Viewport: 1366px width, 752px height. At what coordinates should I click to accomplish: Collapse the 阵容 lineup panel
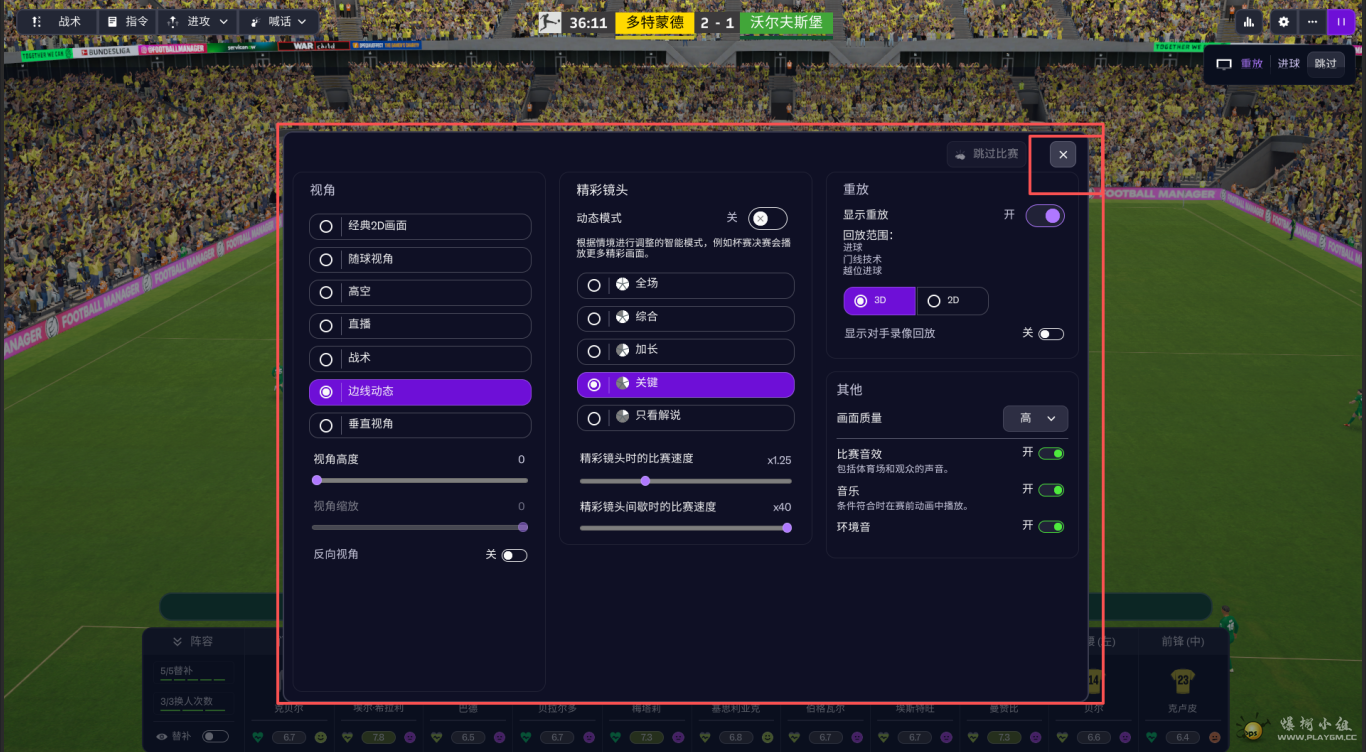(192, 641)
